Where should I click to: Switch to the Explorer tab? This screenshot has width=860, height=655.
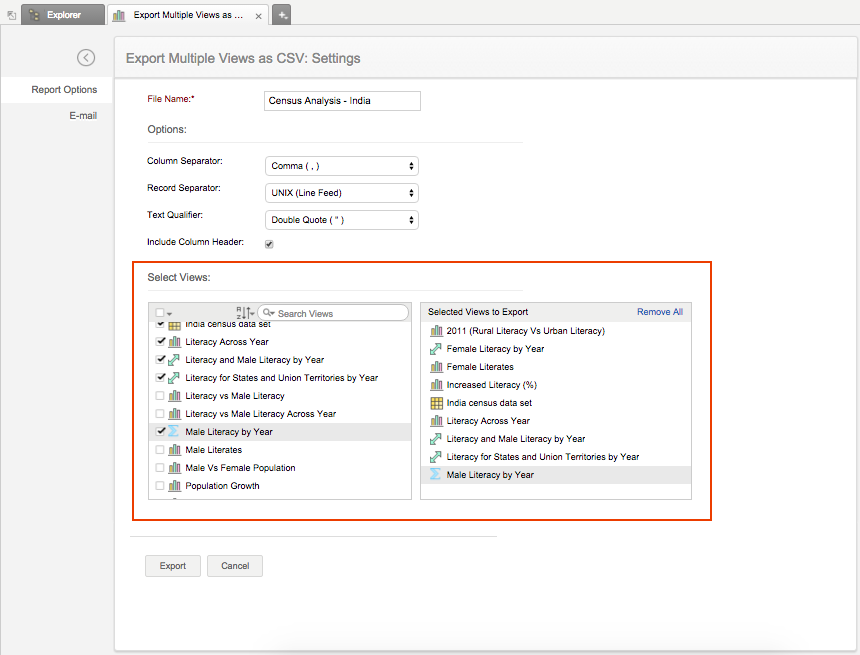coord(63,15)
